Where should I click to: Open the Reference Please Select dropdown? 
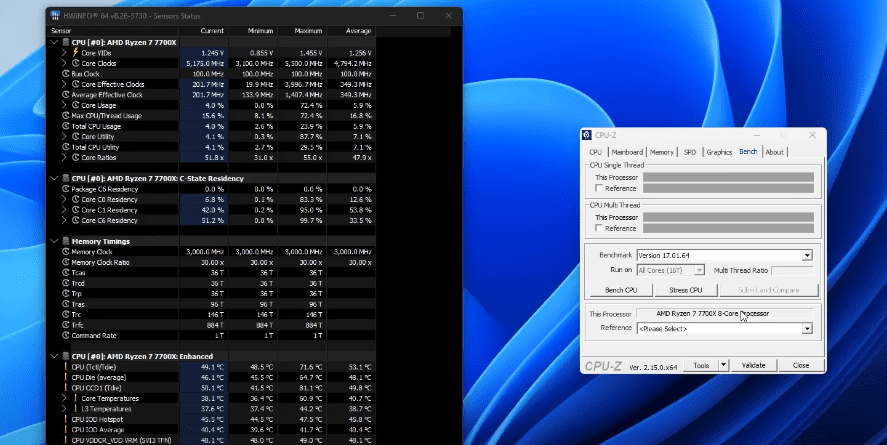point(806,328)
